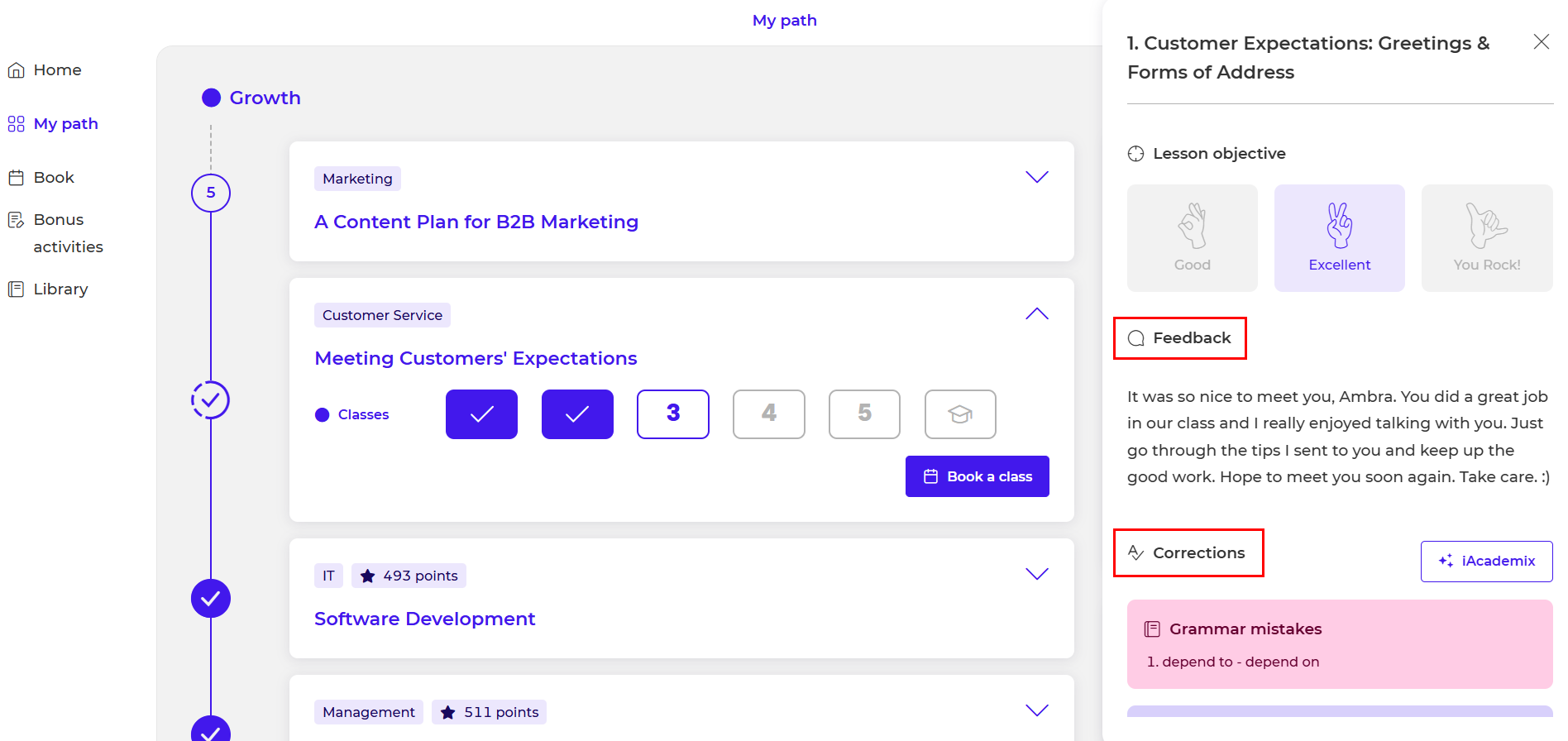Viewport: 1568px width, 741px height.
Task: Select class number 4
Action: 769,414
